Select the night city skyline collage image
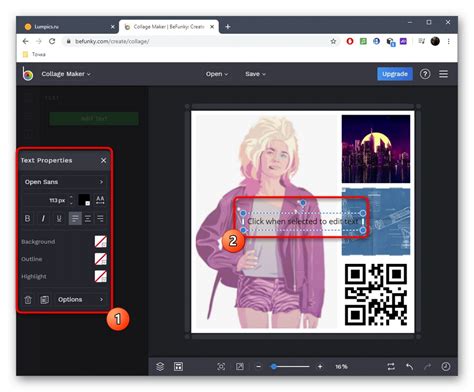474x392 pixels. click(376, 149)
